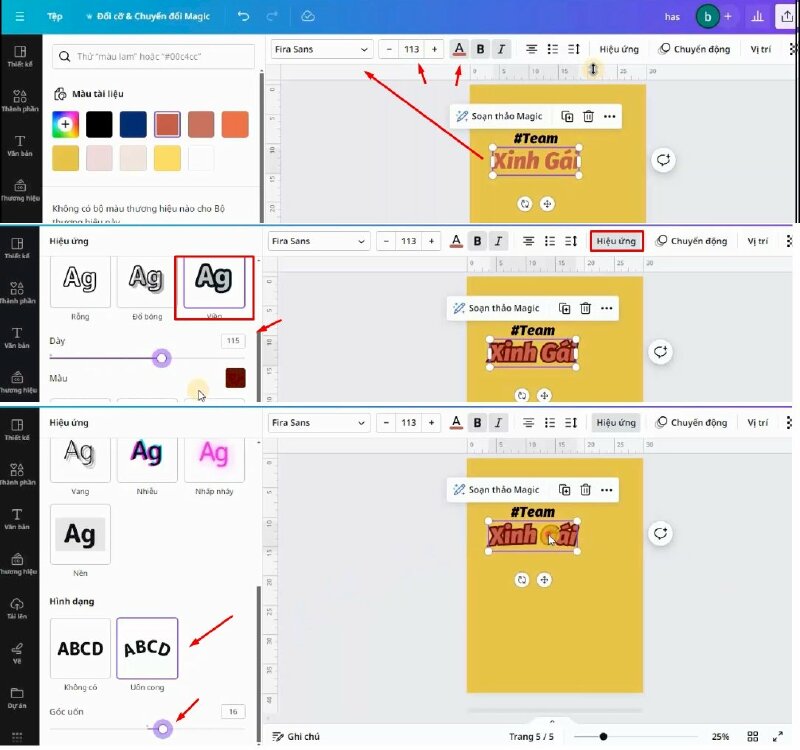The height and width of the screenshot is (750, 800).
Task: Open the Tải lên uploads sidebar panel
Action: (x=19, y=609)
